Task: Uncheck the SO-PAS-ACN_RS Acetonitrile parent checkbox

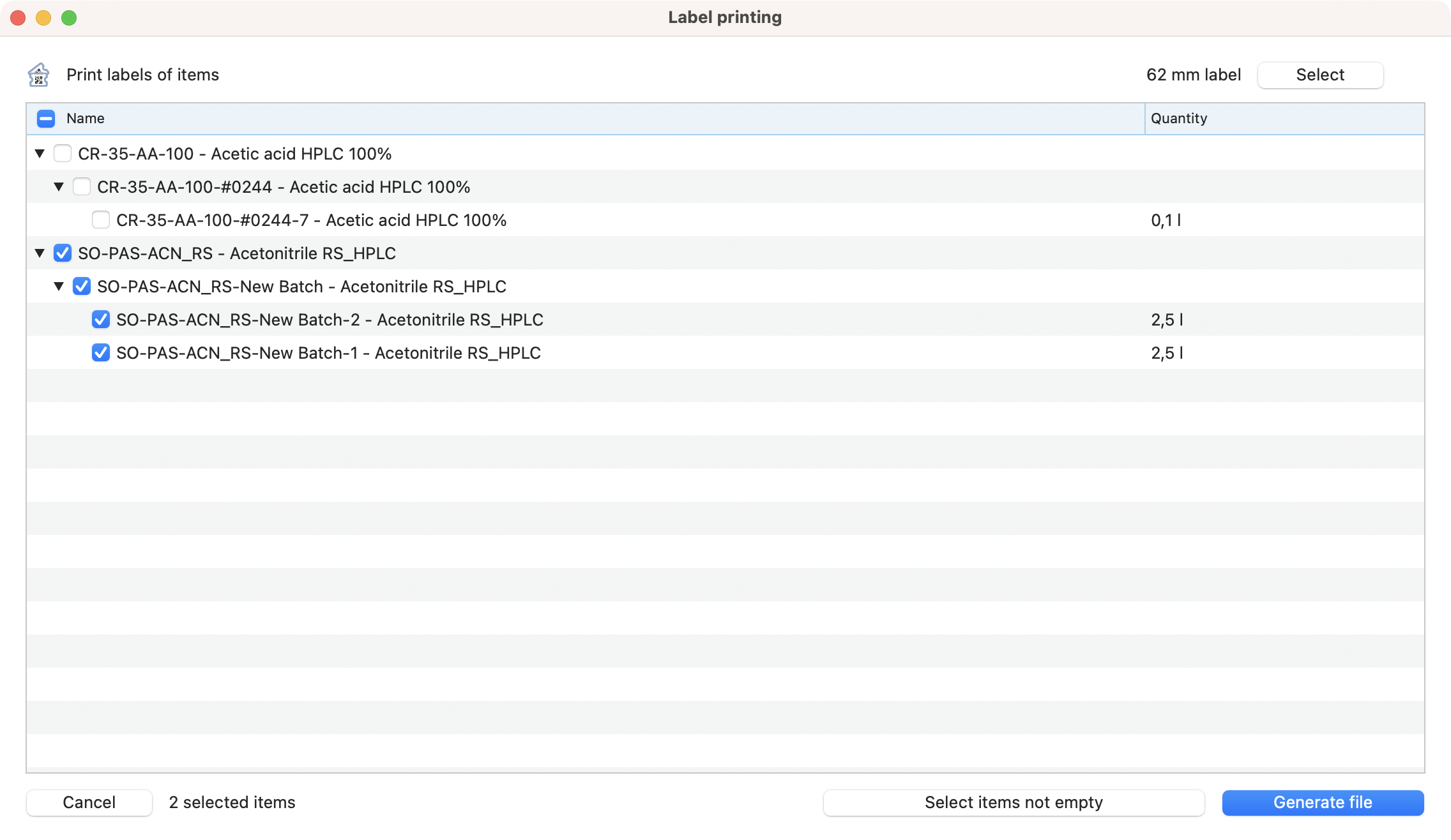Action: (x=63, y=253)
